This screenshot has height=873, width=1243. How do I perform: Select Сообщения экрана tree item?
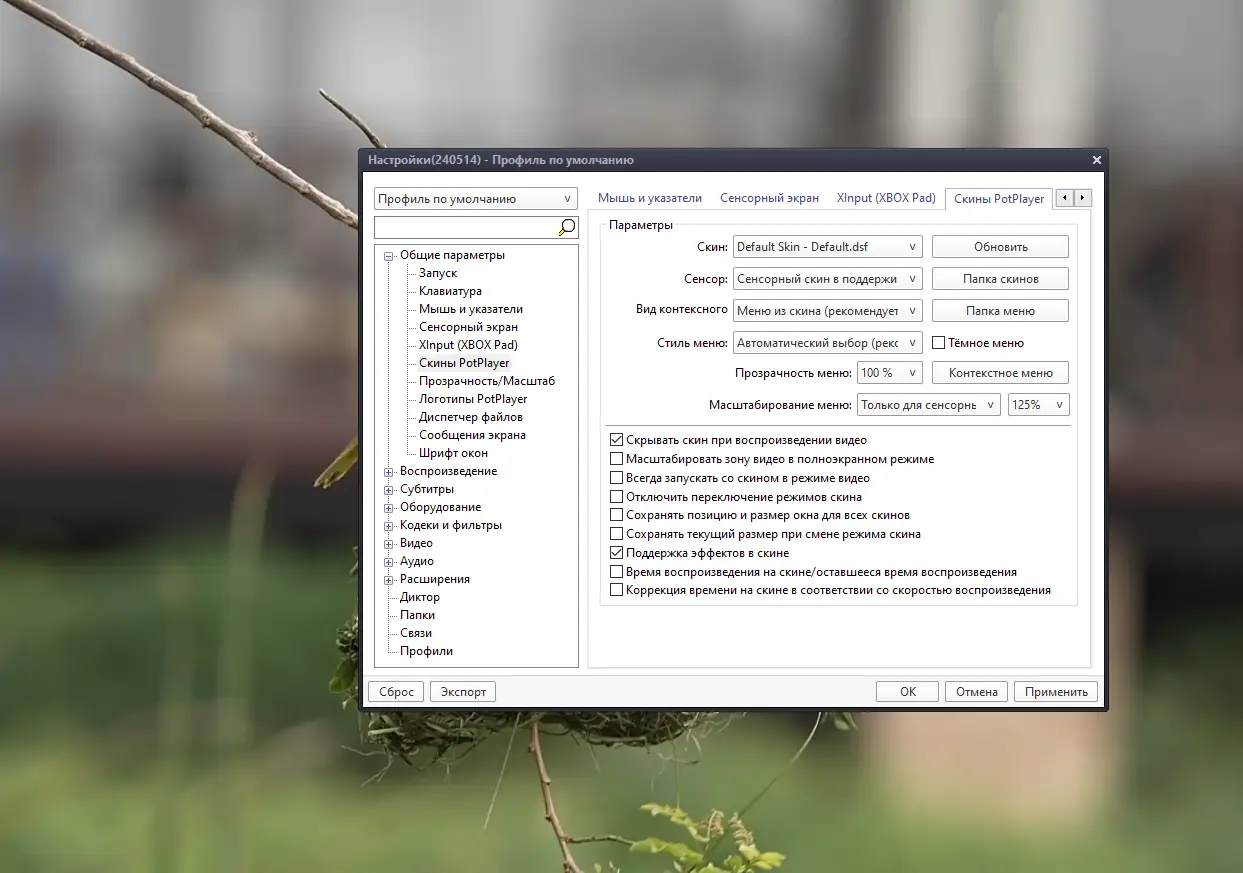tap(472, 435)
